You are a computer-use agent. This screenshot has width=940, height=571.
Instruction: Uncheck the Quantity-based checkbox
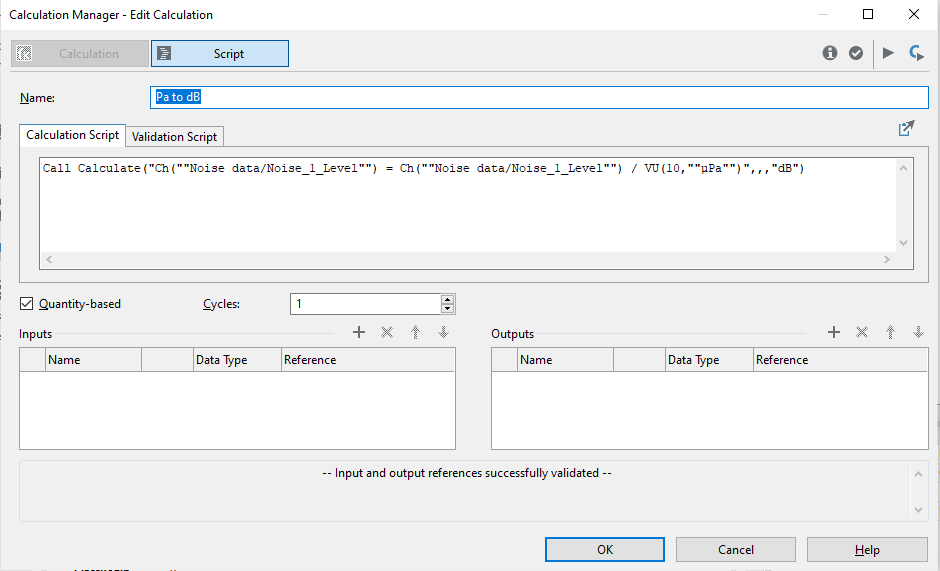click(x=27, y=304)
